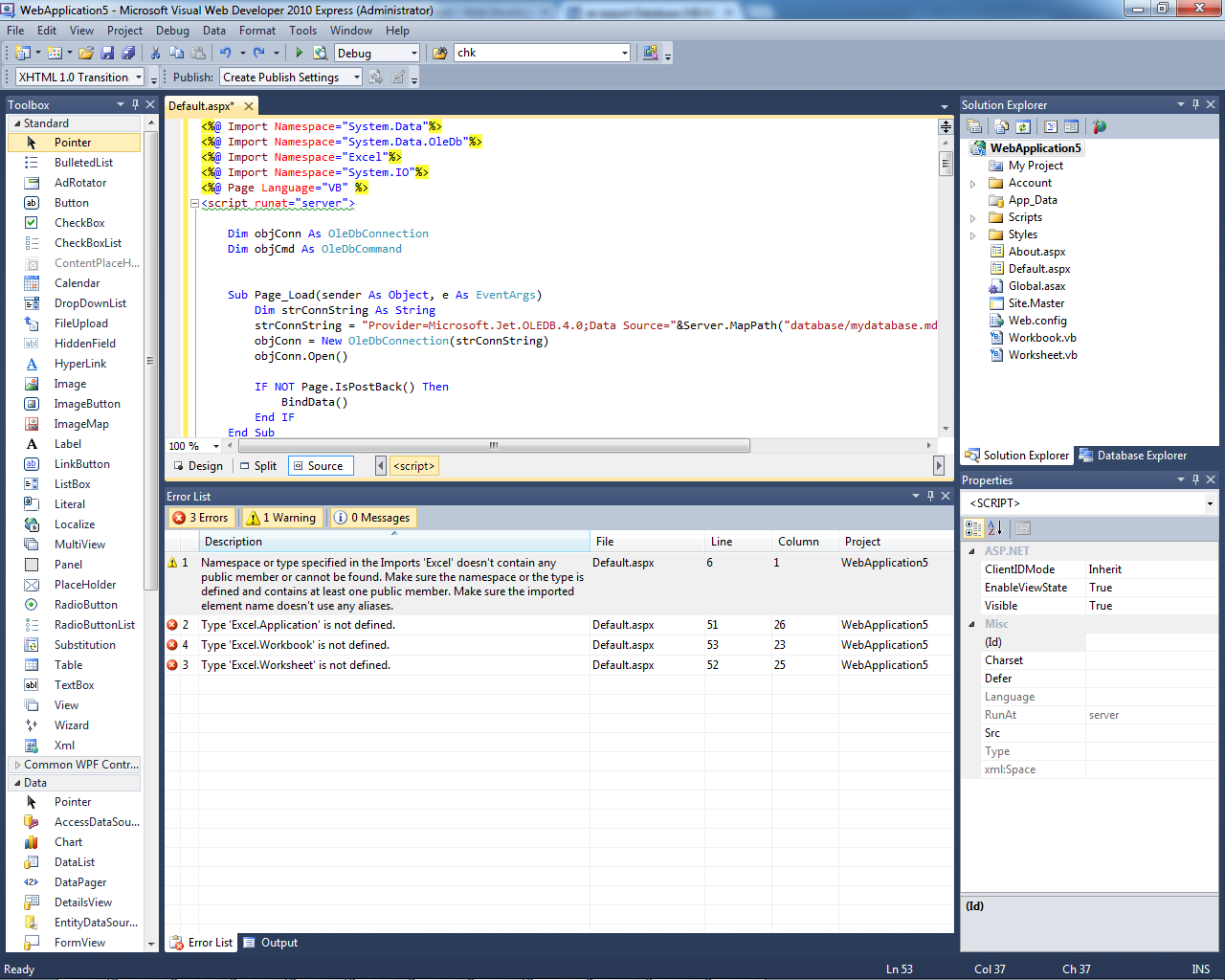
Task: Open the Tools menu
Action: pos(302,31)
